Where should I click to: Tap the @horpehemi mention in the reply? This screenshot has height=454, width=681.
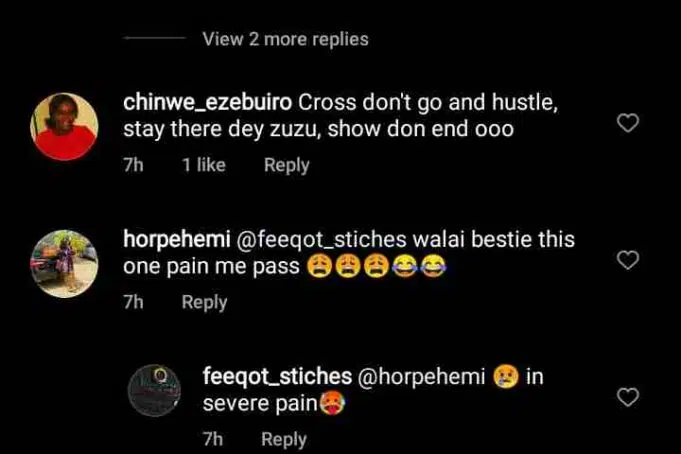coord(421,377)
